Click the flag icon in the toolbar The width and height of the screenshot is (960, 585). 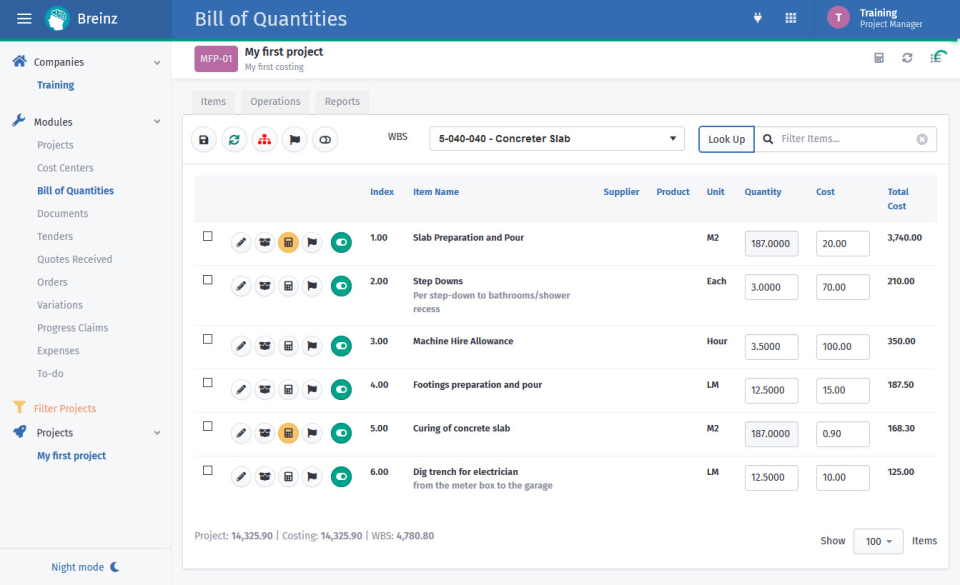294,139
